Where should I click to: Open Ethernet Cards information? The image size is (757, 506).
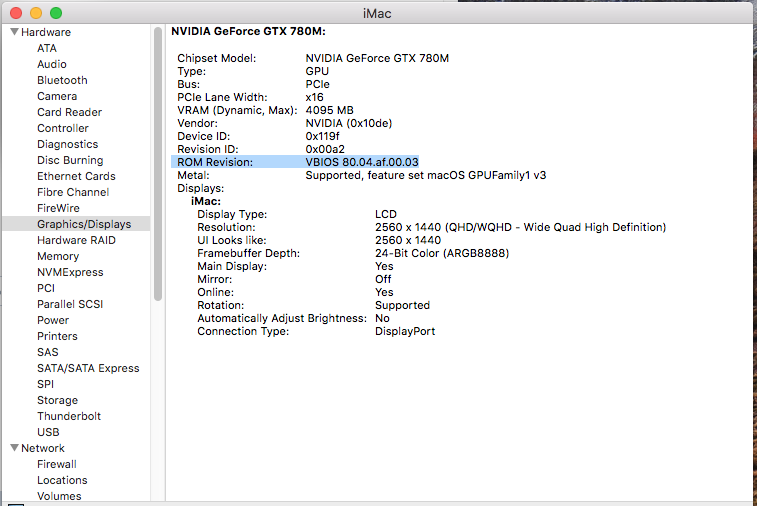pyautogui.click(x=76, y=176)
